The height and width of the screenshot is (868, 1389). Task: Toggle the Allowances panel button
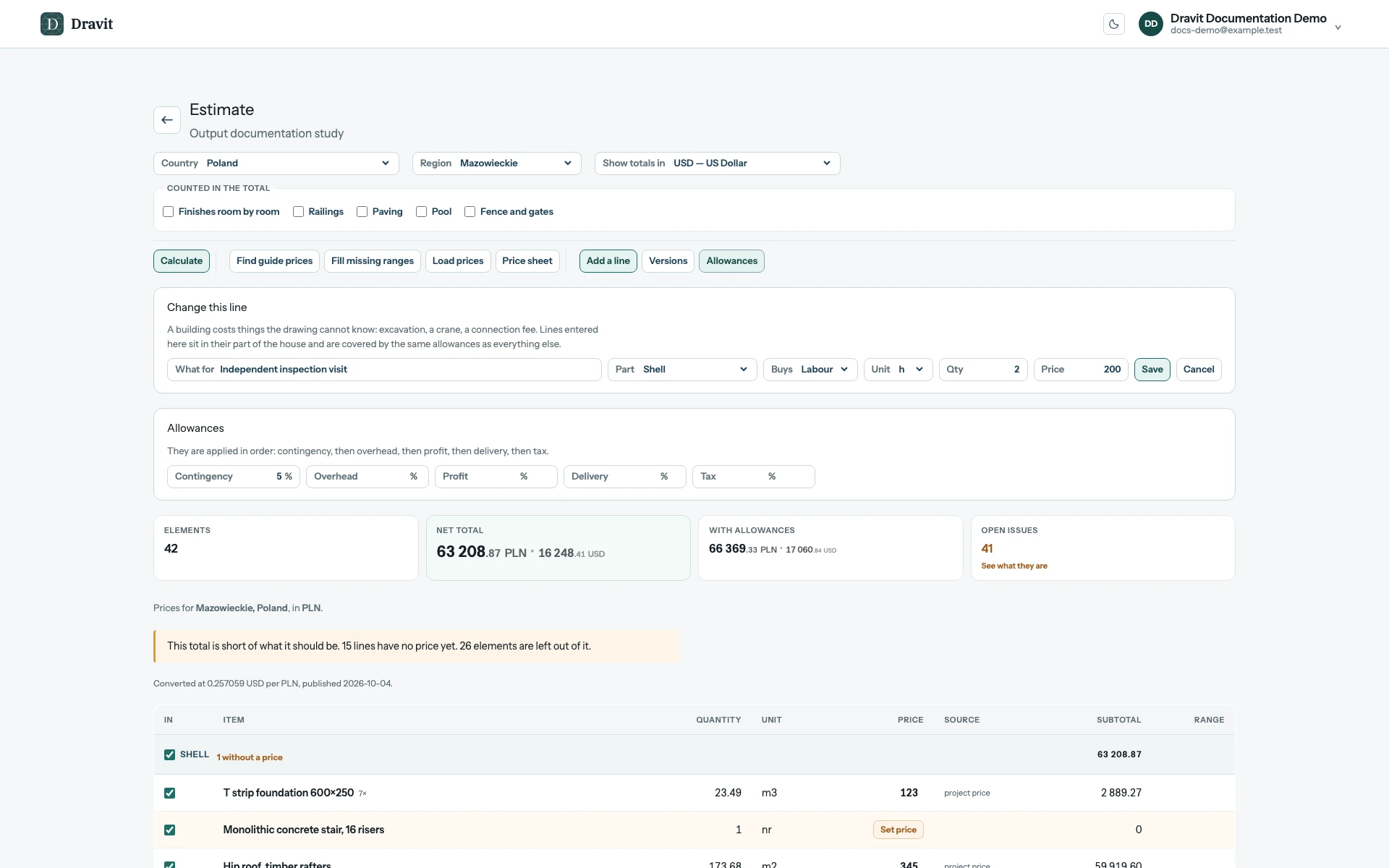coord(732,261)
